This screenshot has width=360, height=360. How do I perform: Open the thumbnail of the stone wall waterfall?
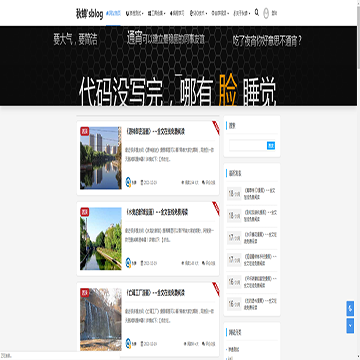101,319
